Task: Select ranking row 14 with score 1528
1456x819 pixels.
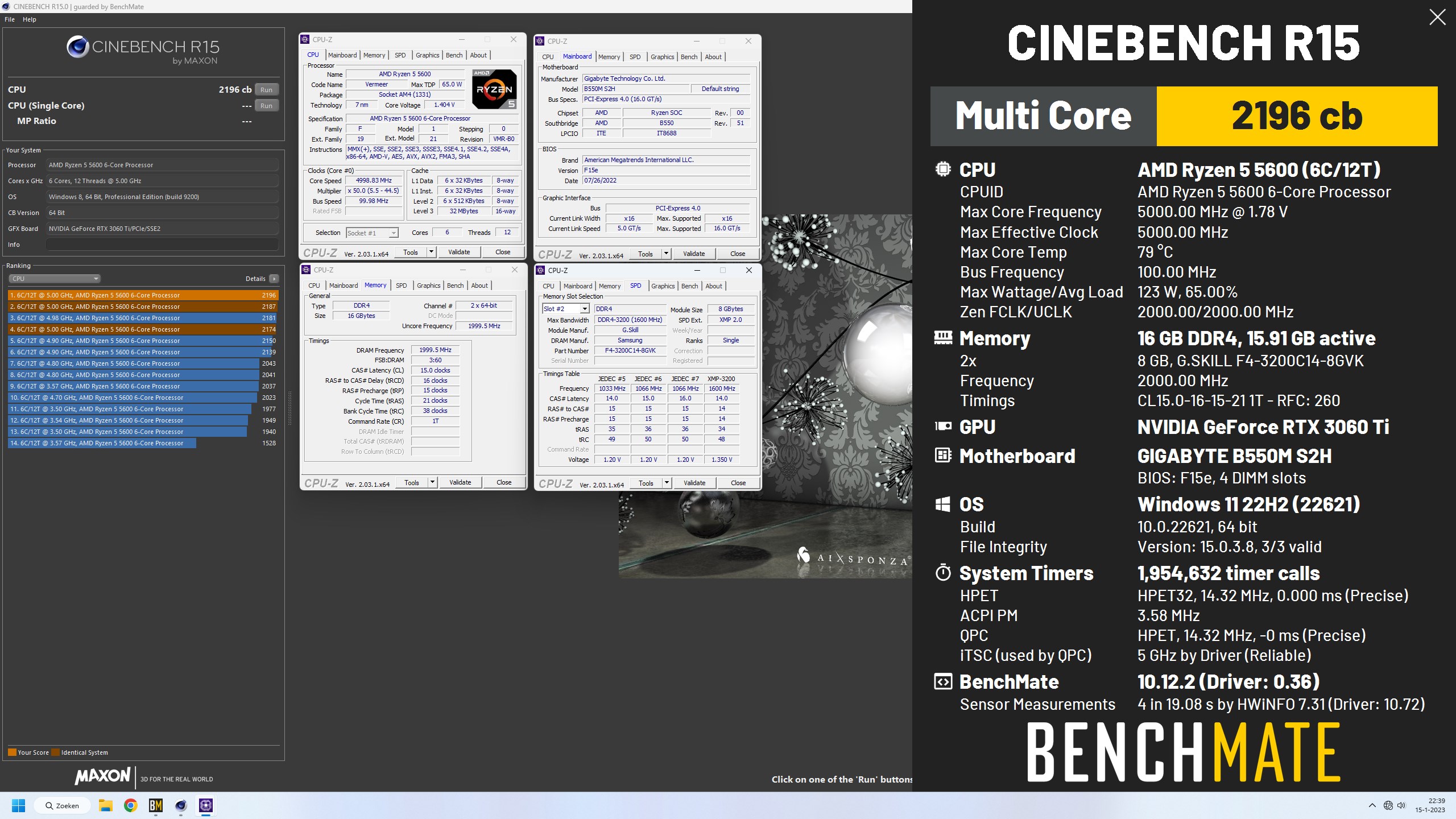Action: click(143, 443)
